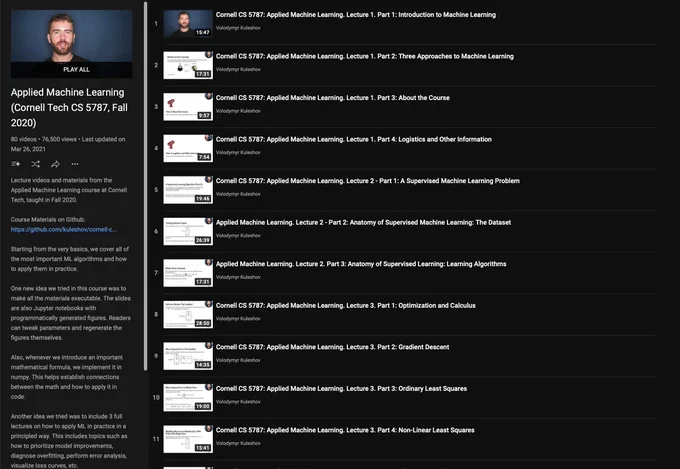680x469 pixels.
Task: Click Volodymyr Kuleshov channel under About the Course
Action: tap(238, 111)
